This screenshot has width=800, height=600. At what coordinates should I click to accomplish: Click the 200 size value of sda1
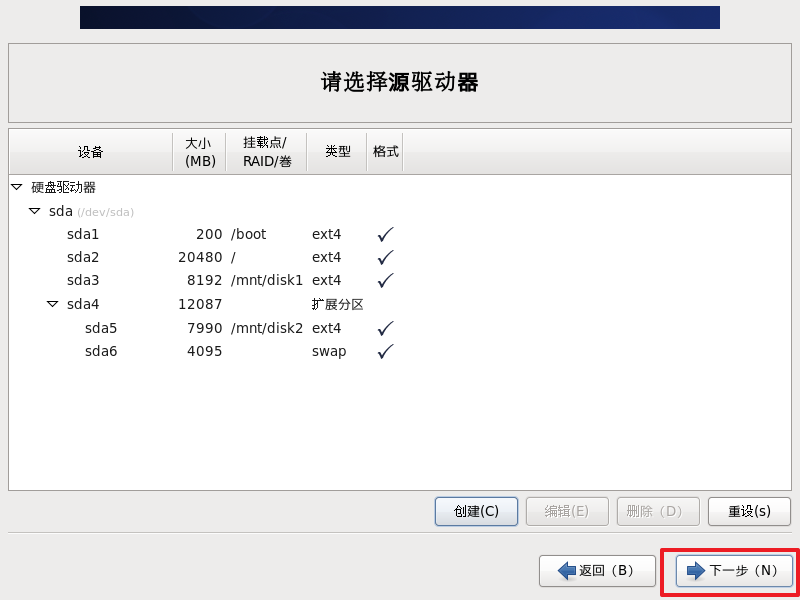(209, 234)
